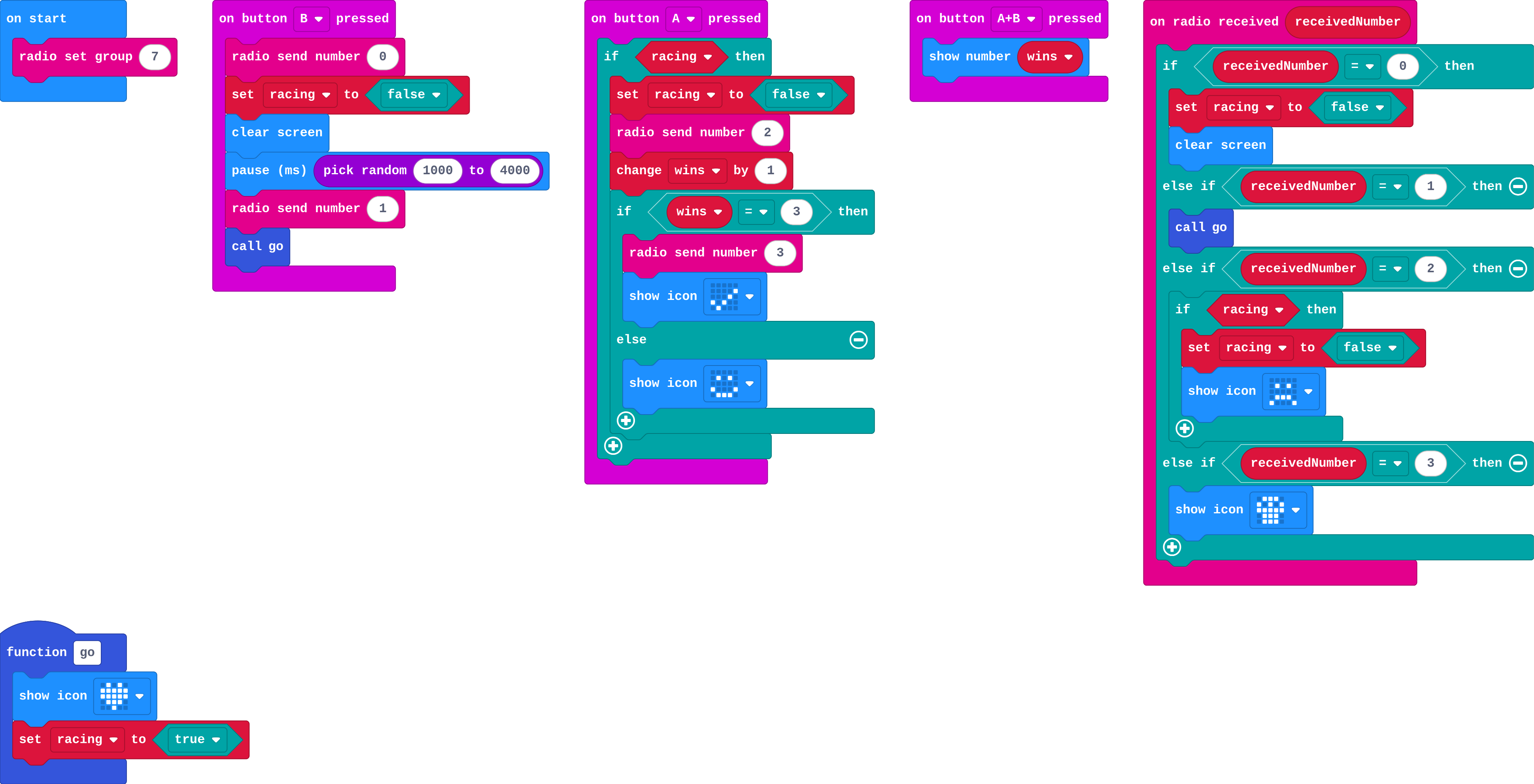Screen dimensions: 1534x784
Task: Open button A dropdown in pressed event
Action: [x=684, y=19]
